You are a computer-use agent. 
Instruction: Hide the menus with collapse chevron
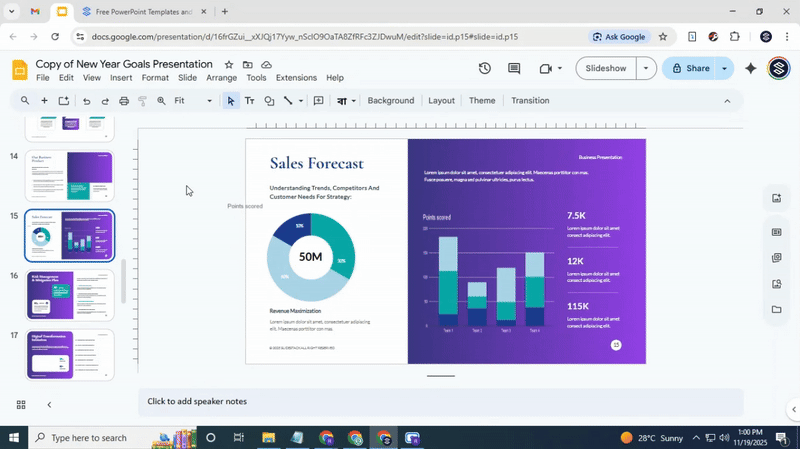click(x=727, y=101)
